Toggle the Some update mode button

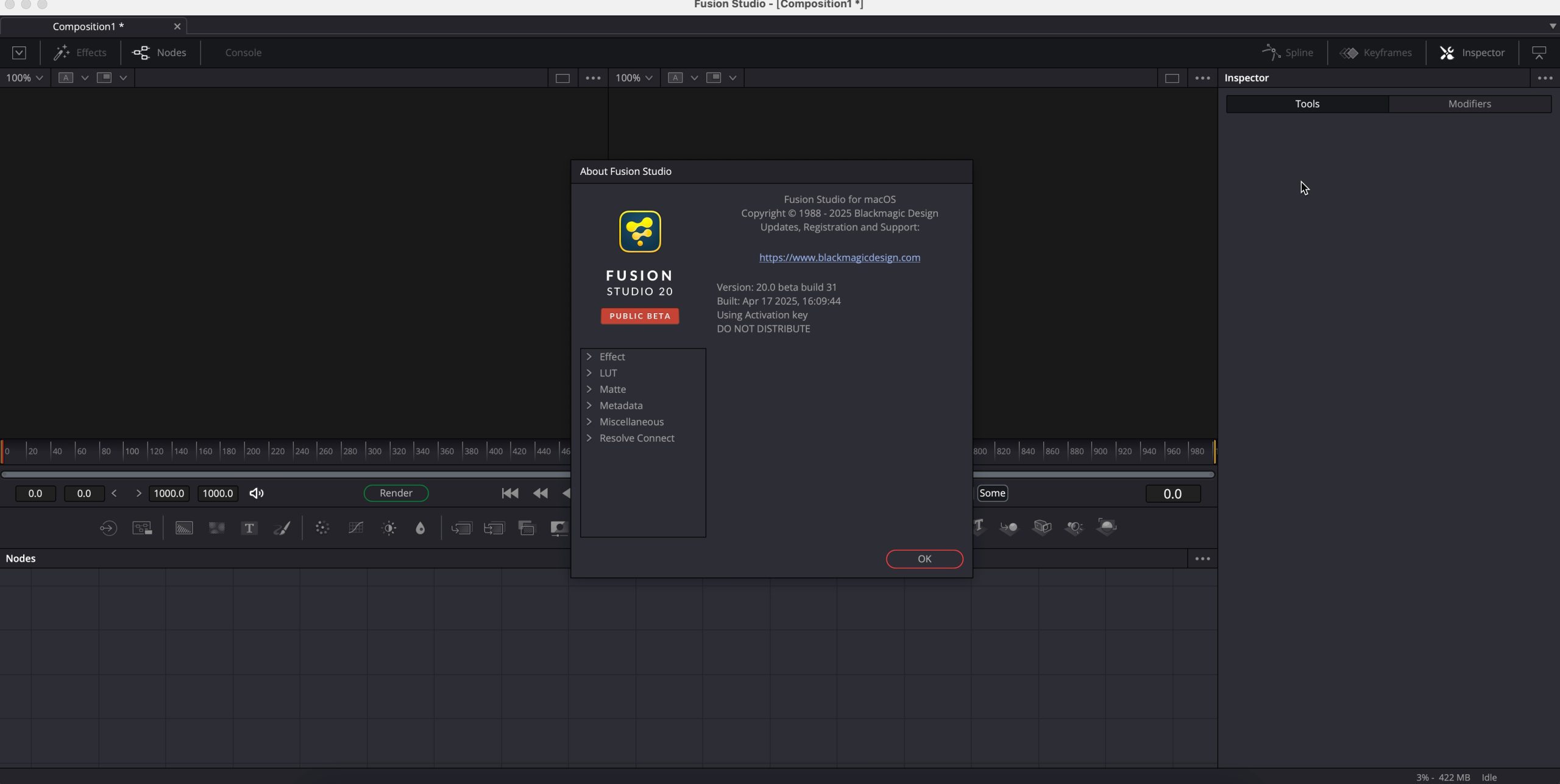(x=992, y=493)
